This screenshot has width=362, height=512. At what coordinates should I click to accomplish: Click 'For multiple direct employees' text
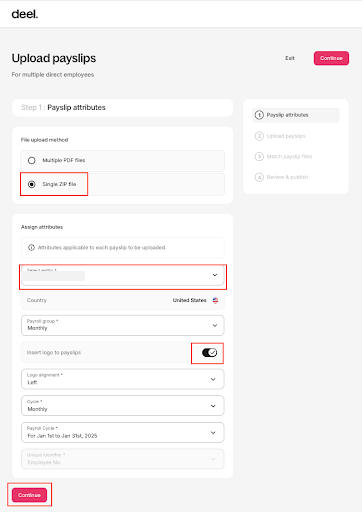tap(53, 75)
